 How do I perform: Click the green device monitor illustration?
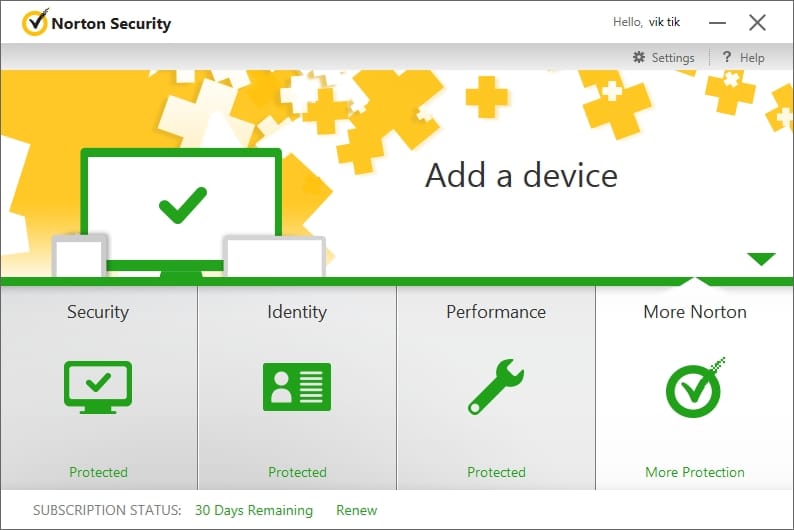click(x=181, y=213)
